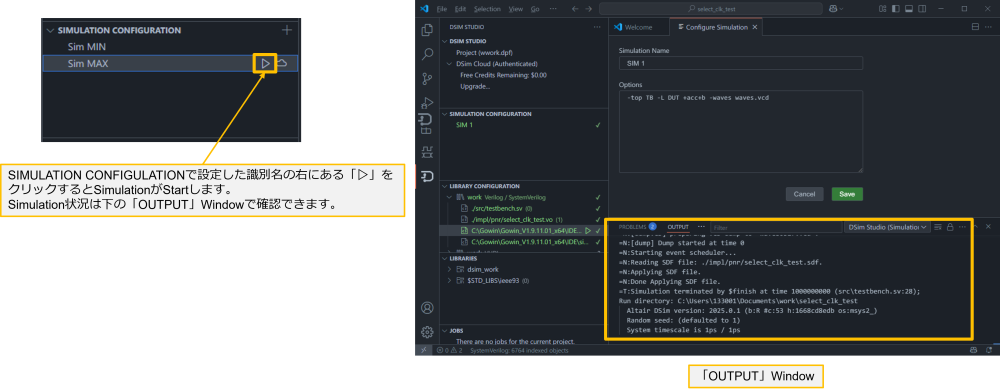Select the Sim MIN configuration

[x=87, y=47]
